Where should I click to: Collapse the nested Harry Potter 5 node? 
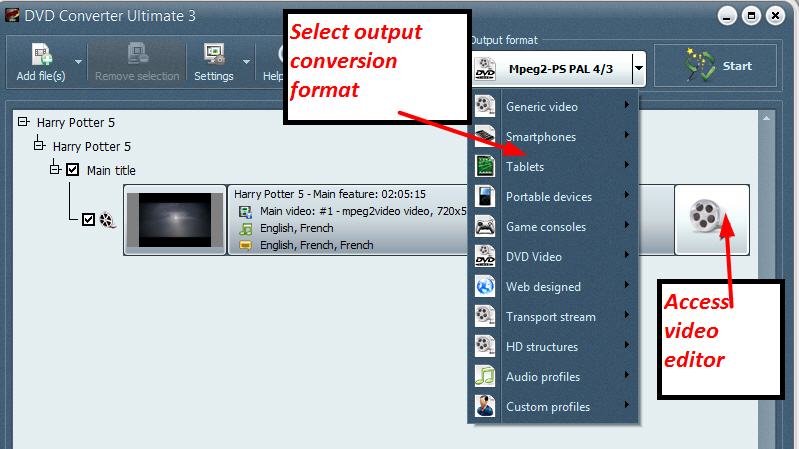point(39,146)
